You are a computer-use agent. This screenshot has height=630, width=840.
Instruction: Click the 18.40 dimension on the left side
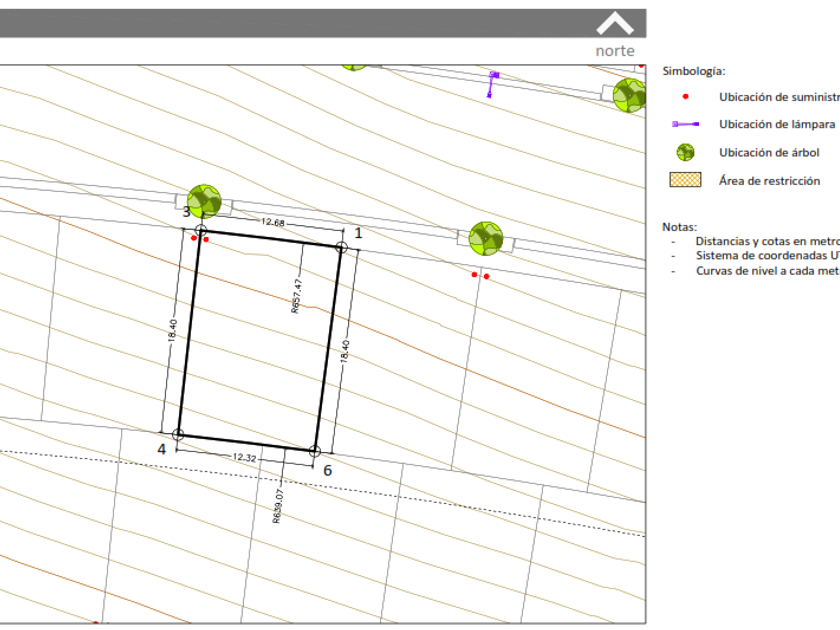click(x=172, y=330)
